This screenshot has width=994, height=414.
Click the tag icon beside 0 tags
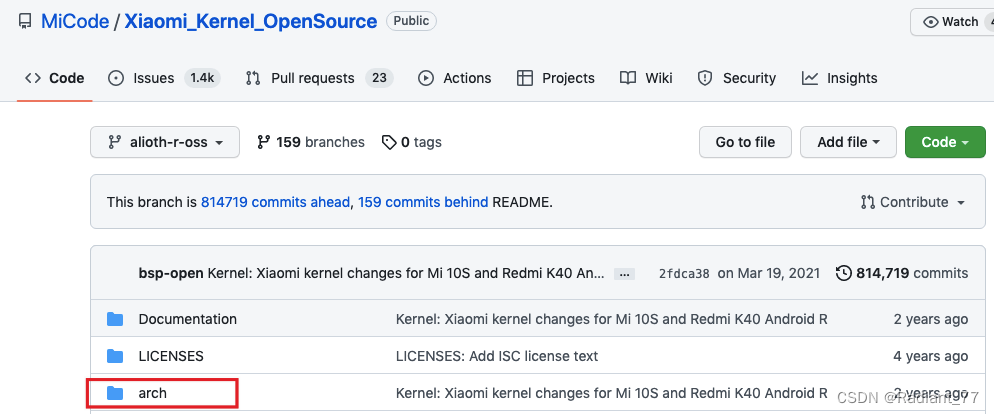389,142
